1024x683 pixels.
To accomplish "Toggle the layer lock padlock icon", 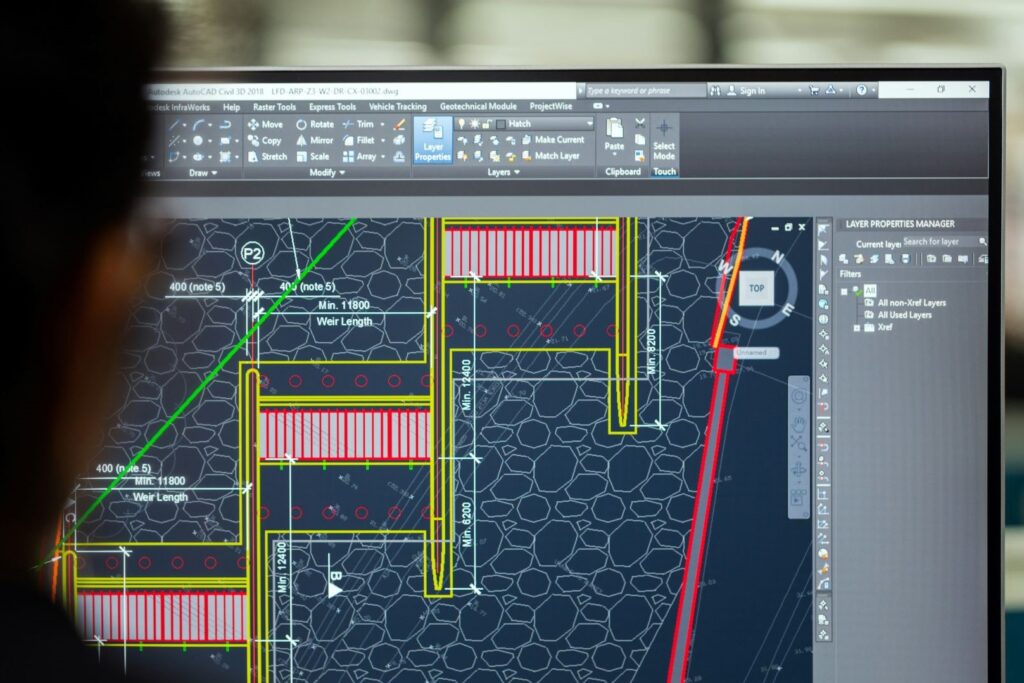I will click(x=487, y=124).
